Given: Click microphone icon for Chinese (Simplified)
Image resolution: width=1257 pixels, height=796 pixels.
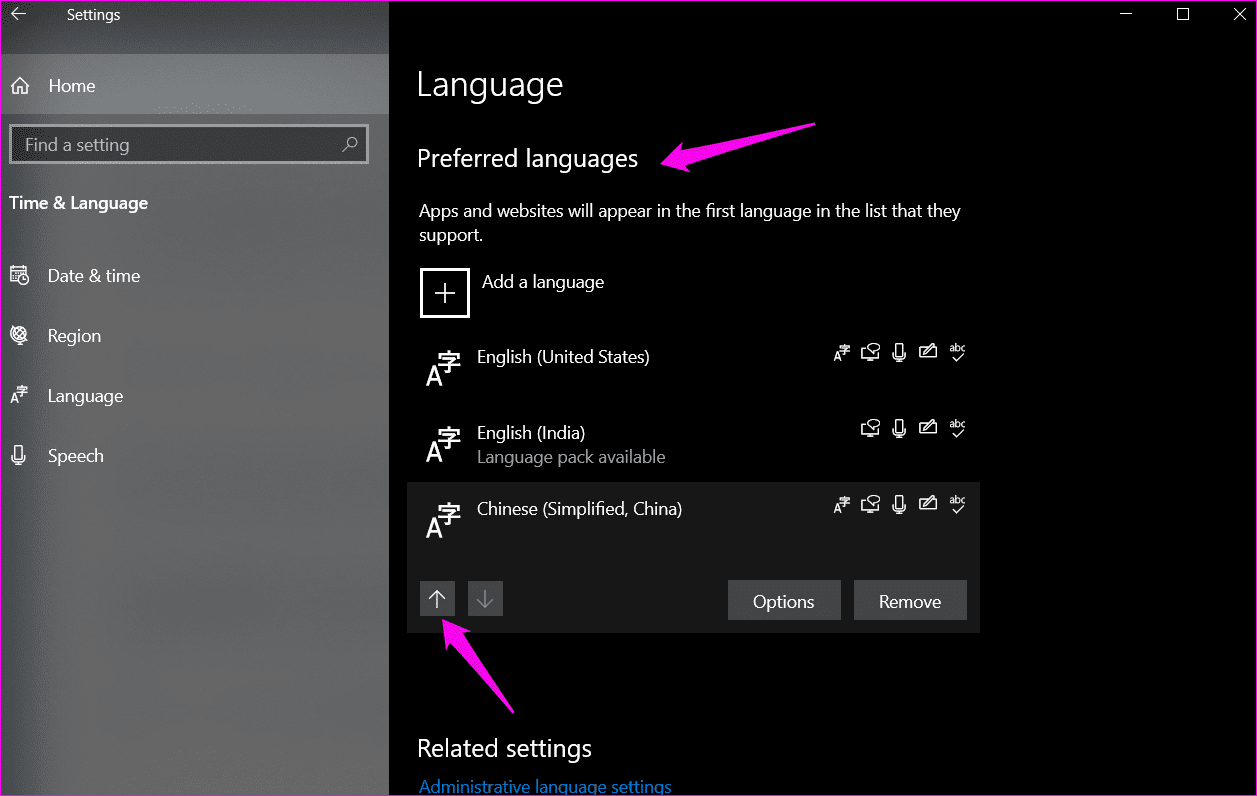Looking at the screenshot, I should point(899,505).
